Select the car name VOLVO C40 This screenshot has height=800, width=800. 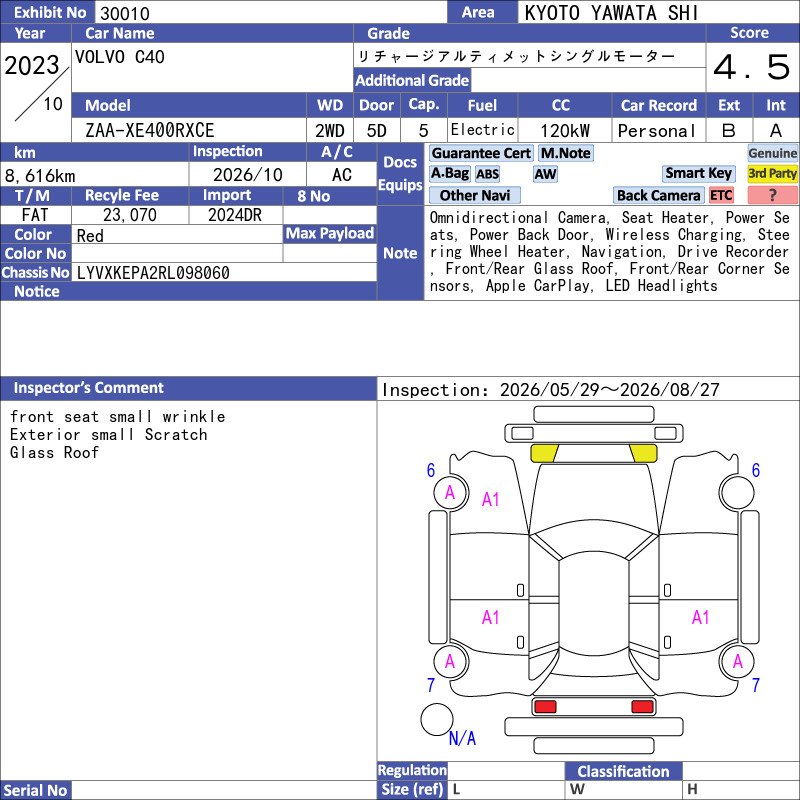point(119,57)
